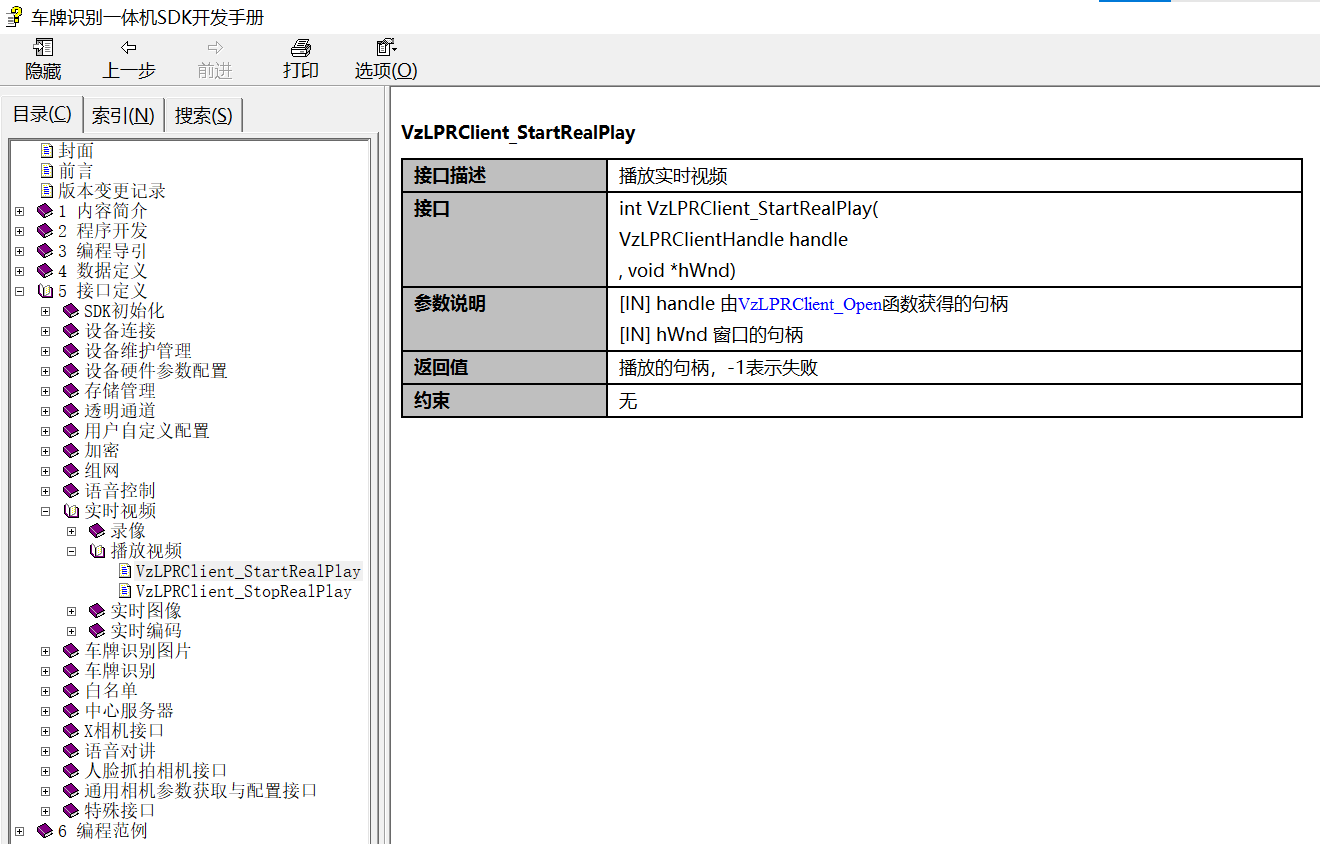Click the 隐藏 (Hide) toolbar icon
The height and width of the screenshot is (844, 1320).
(43, 47)
